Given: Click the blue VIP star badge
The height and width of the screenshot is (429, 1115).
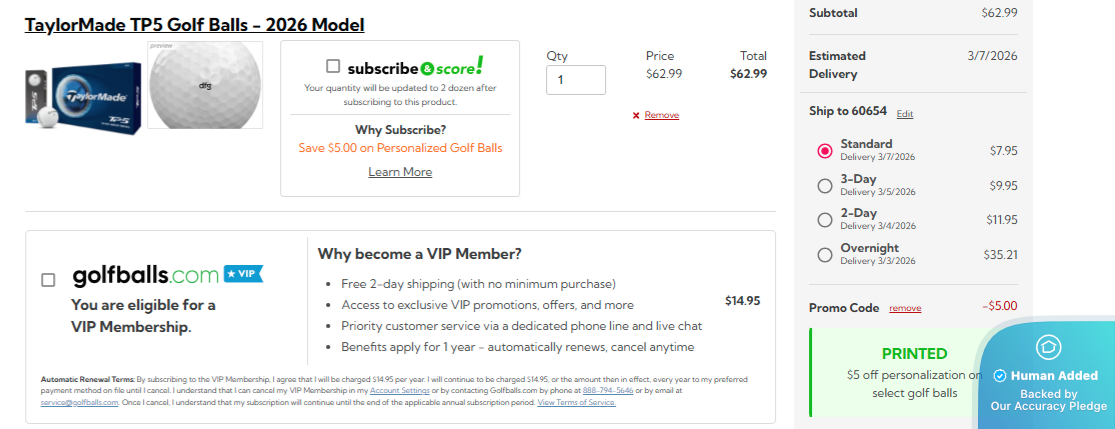Looking at the screenshot, I should pyautogui.click(x=243, y=273).
